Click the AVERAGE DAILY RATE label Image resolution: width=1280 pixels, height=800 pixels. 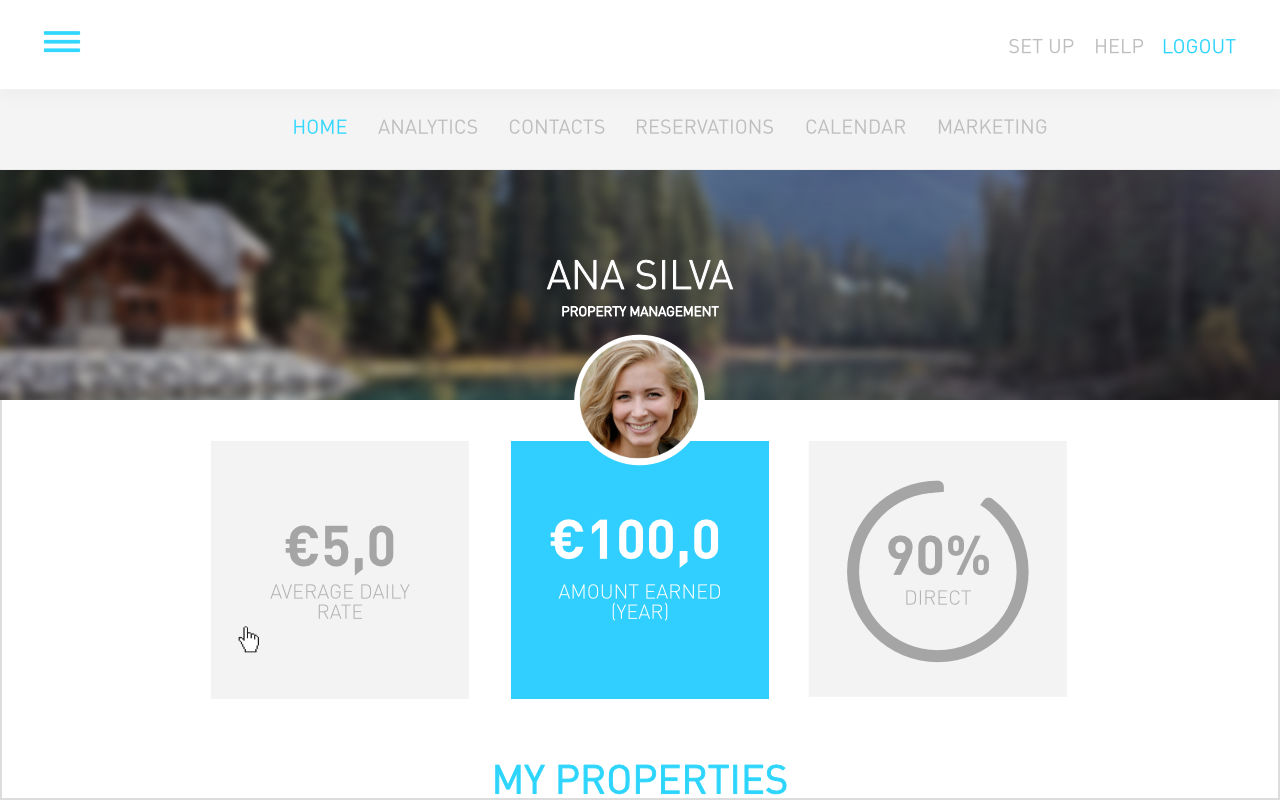[340, 602]
